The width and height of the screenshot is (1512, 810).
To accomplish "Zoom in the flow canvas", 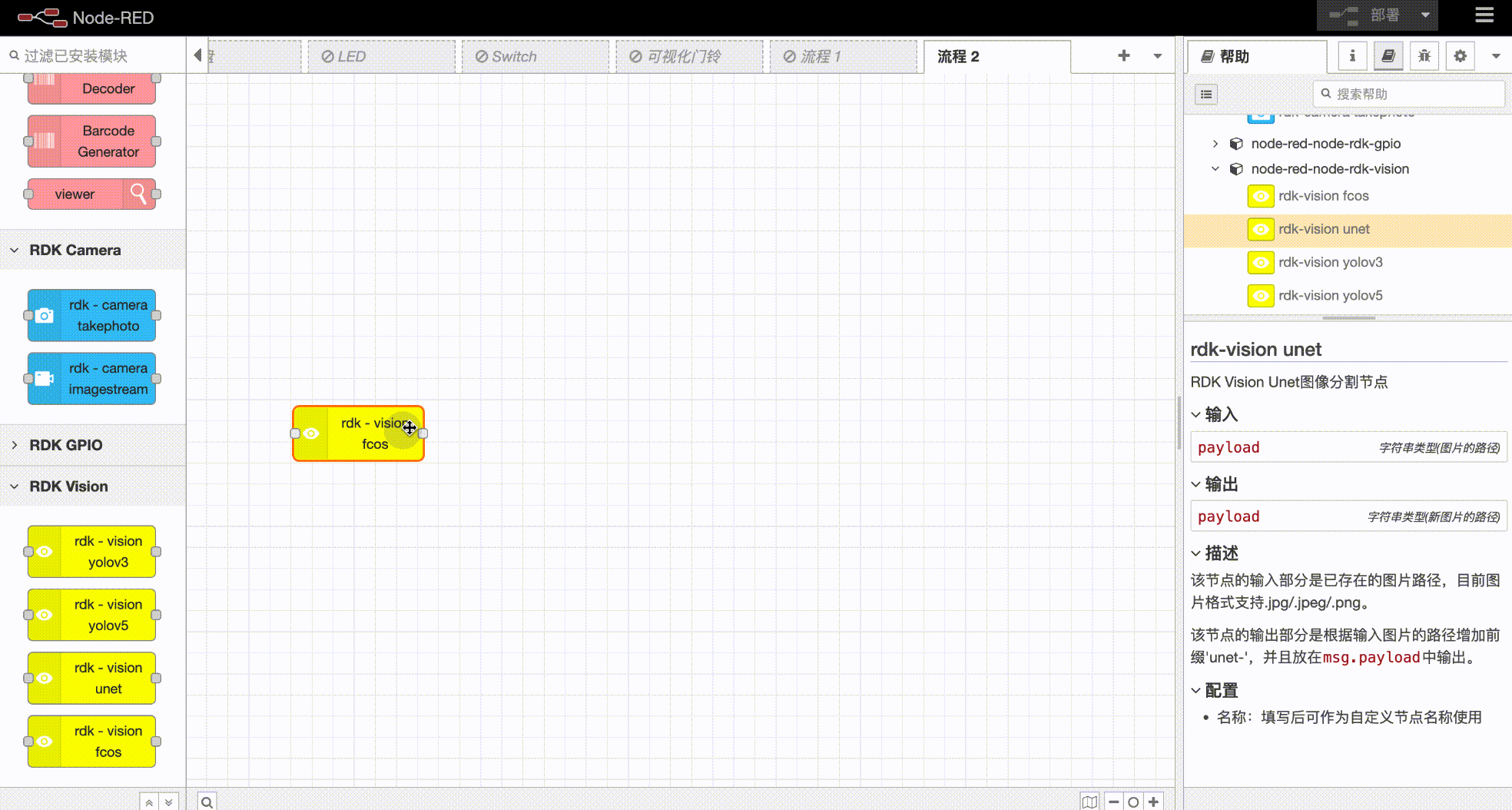I will click(1153, 802).
